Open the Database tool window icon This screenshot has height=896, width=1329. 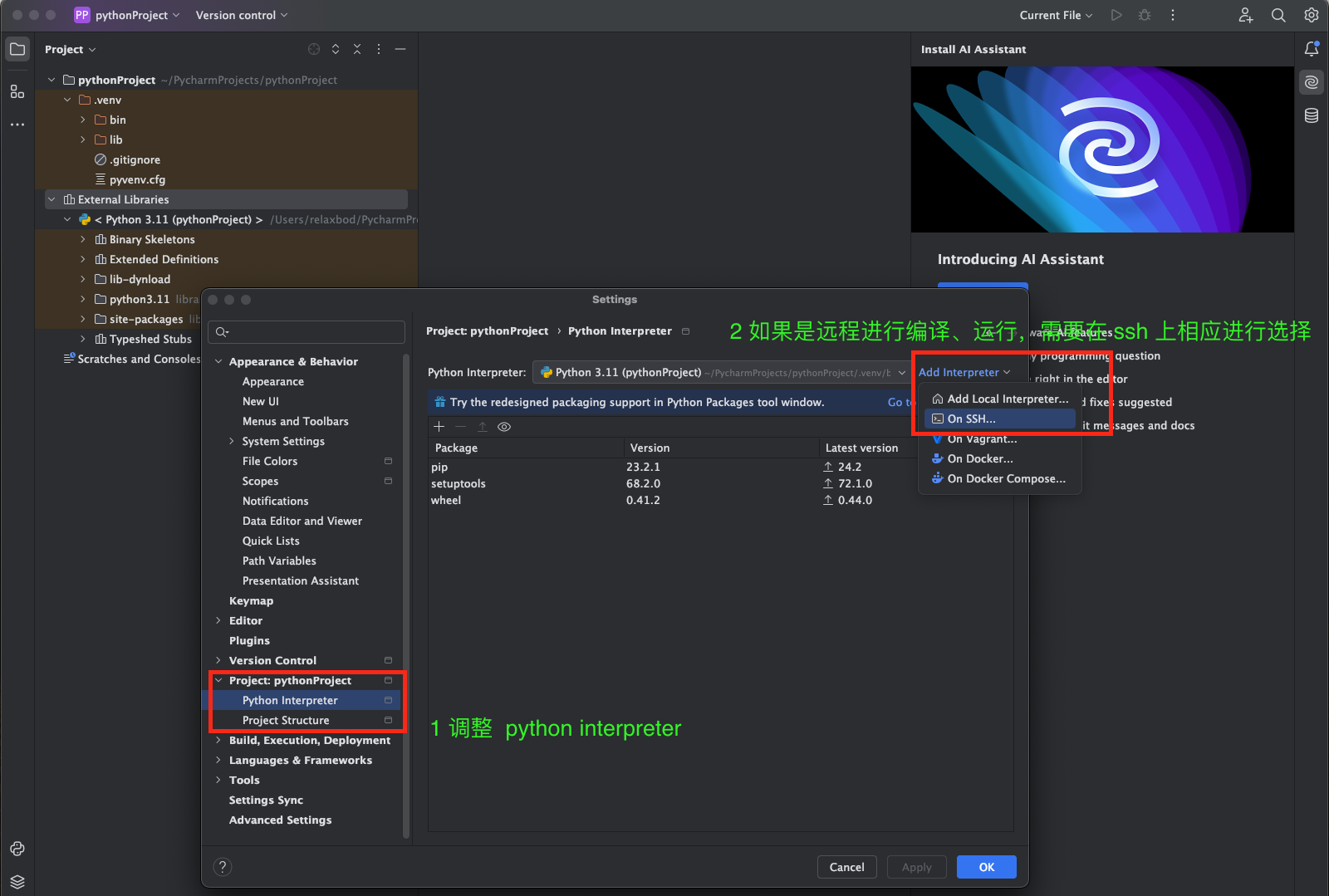(1312, 115)
